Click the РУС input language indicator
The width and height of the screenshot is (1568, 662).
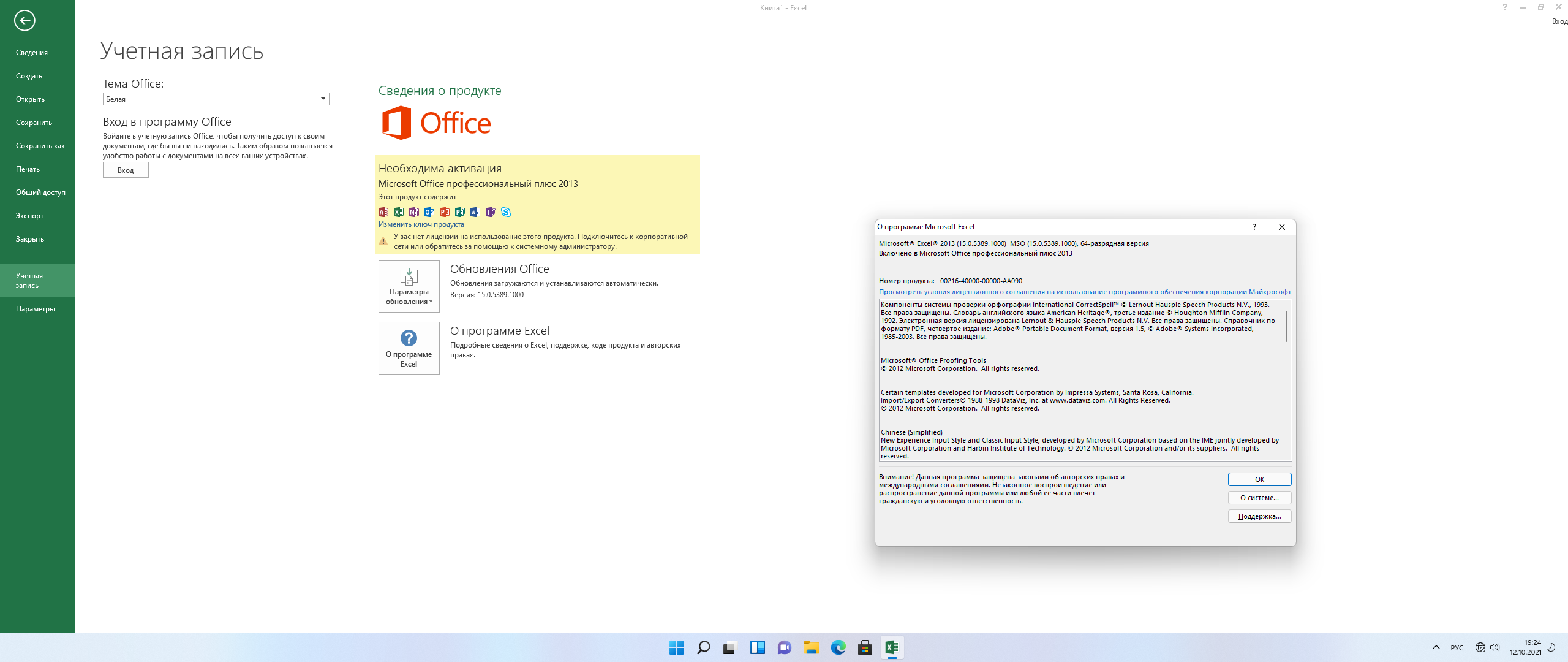1457,648
